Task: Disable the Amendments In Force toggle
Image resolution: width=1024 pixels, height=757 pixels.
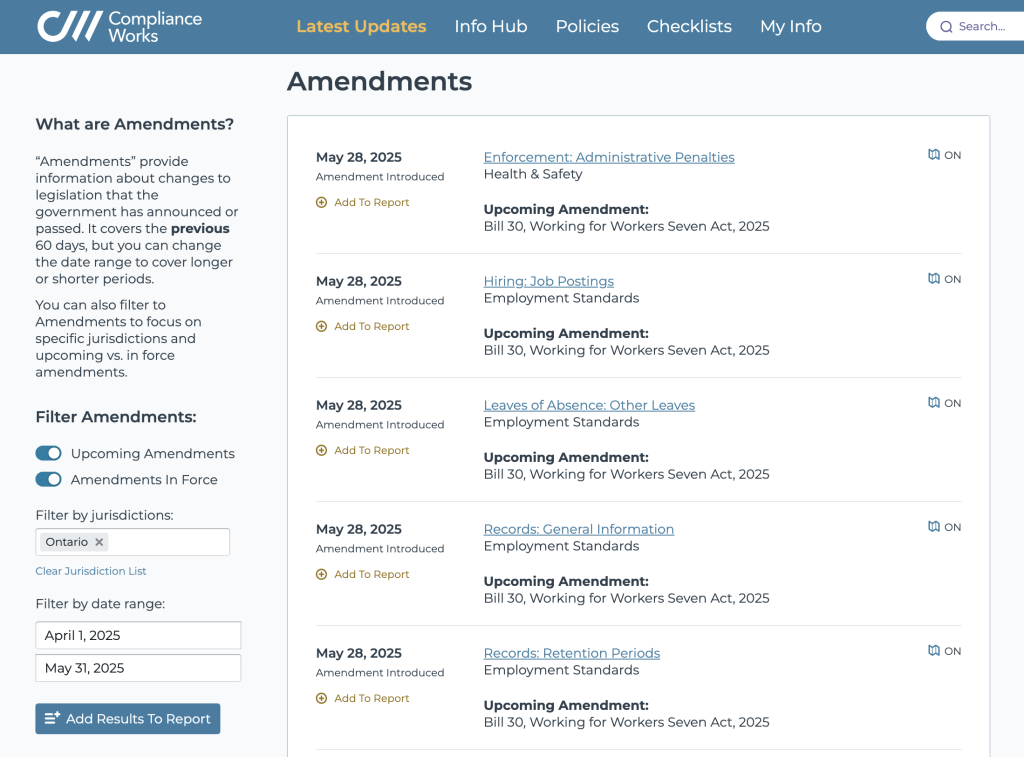Action: [48, 479]
